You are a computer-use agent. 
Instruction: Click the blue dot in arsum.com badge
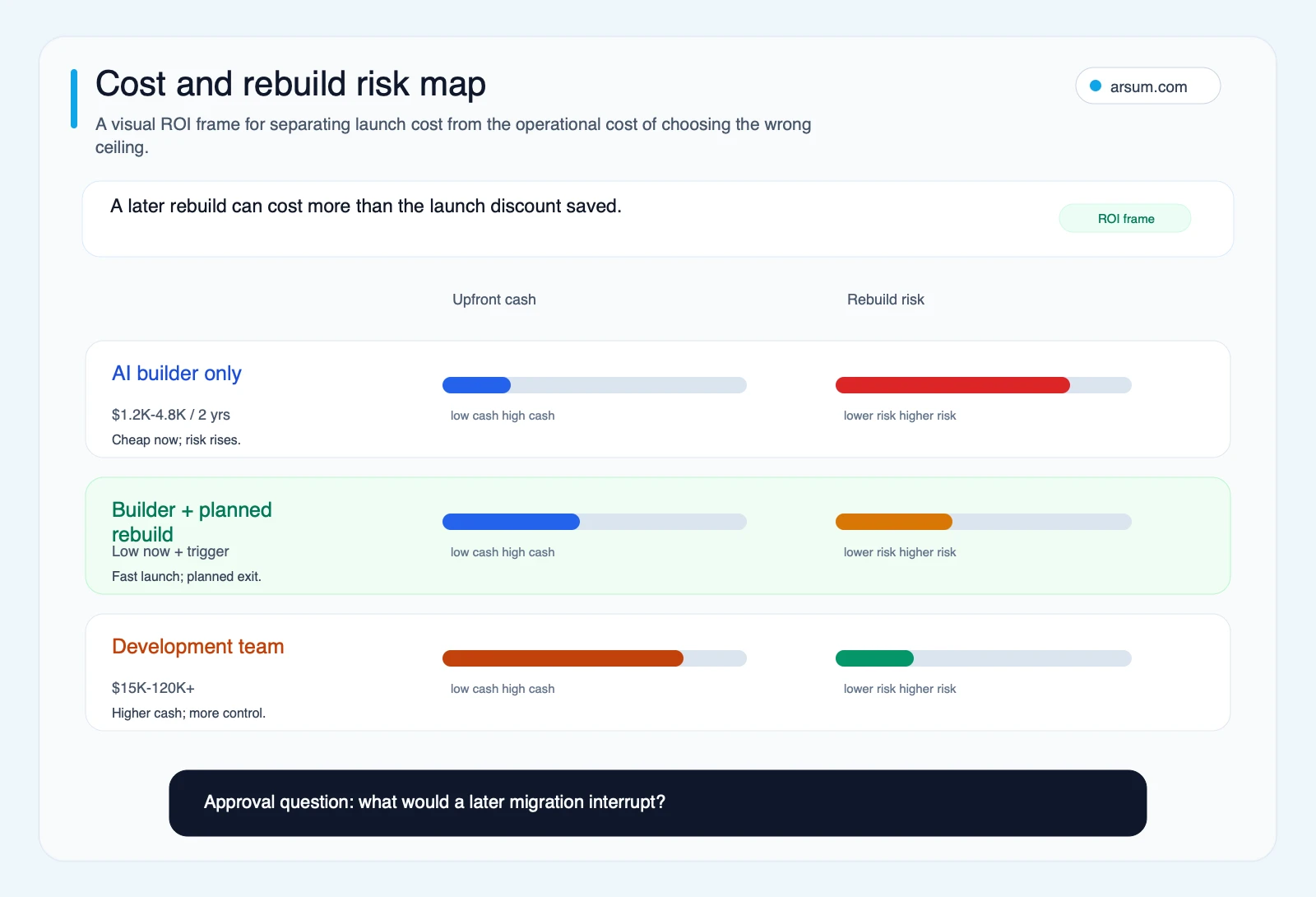pos(1096,86)
